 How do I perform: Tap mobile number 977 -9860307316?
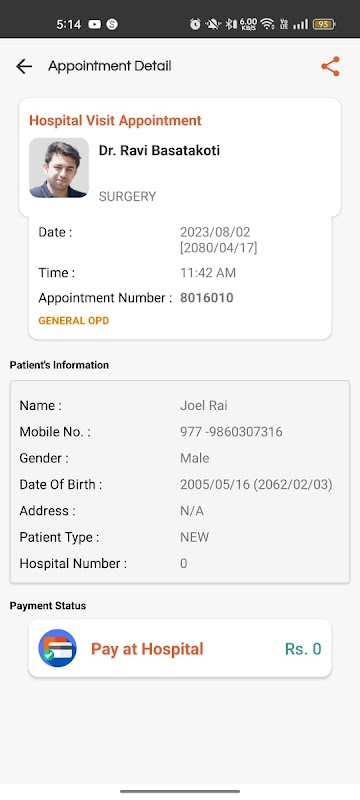coord(231,432)
